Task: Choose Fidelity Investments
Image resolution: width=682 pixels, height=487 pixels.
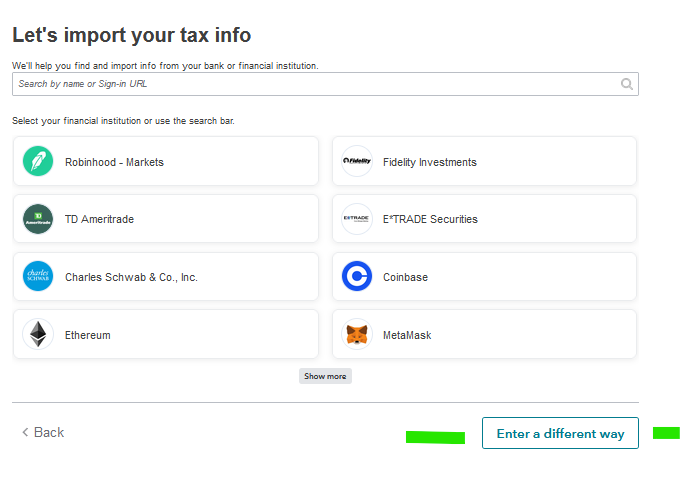Action: [x=485, y=161]
